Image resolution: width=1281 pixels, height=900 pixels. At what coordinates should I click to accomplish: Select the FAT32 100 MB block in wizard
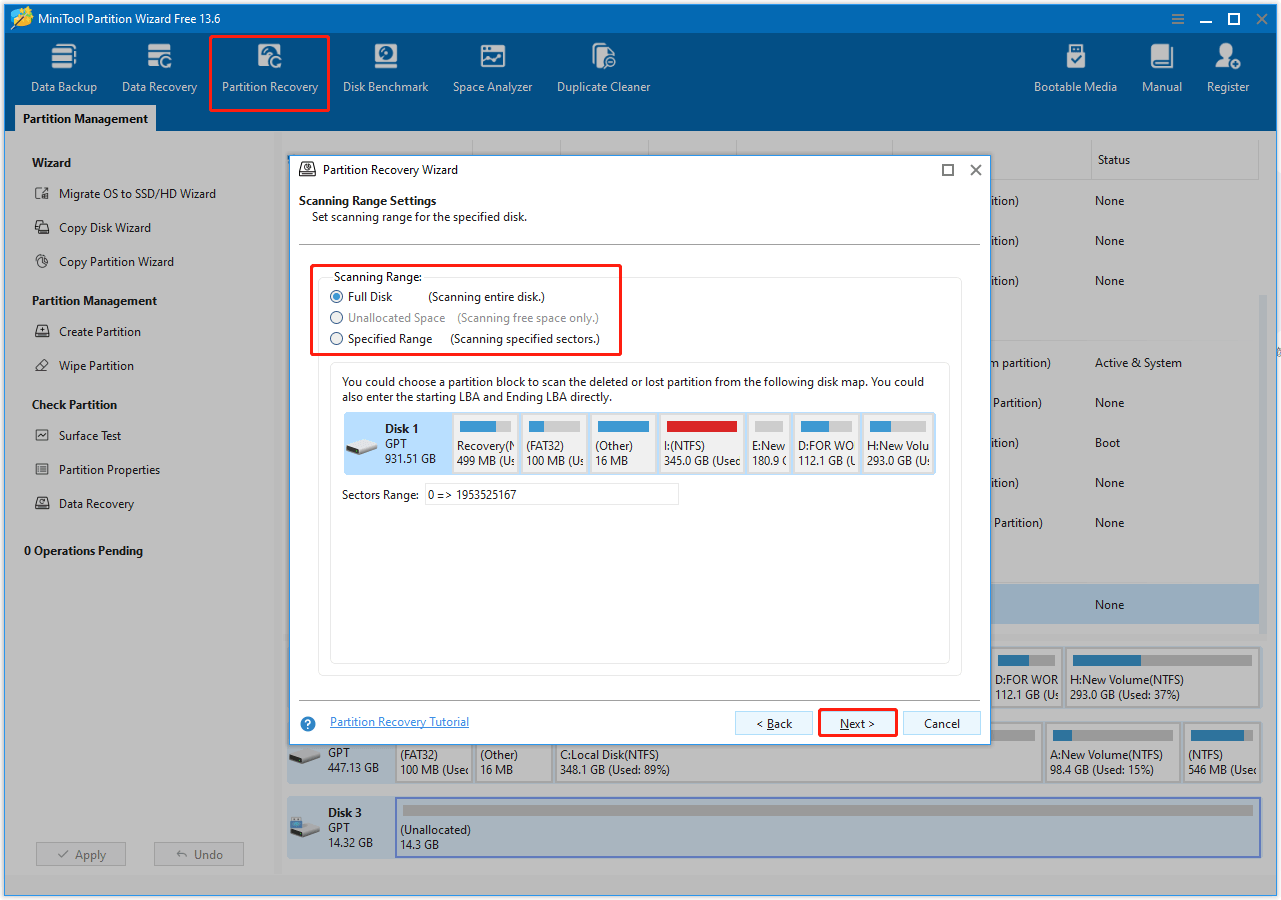(554, 444)
